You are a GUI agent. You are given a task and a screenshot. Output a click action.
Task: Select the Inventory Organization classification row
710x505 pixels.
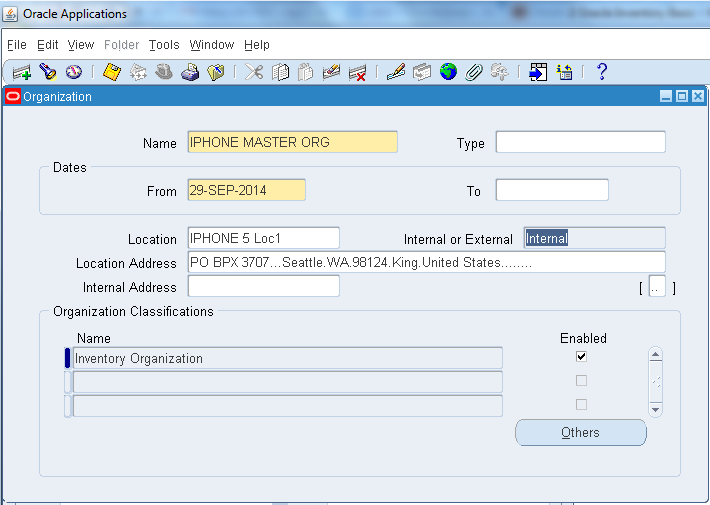288,358
